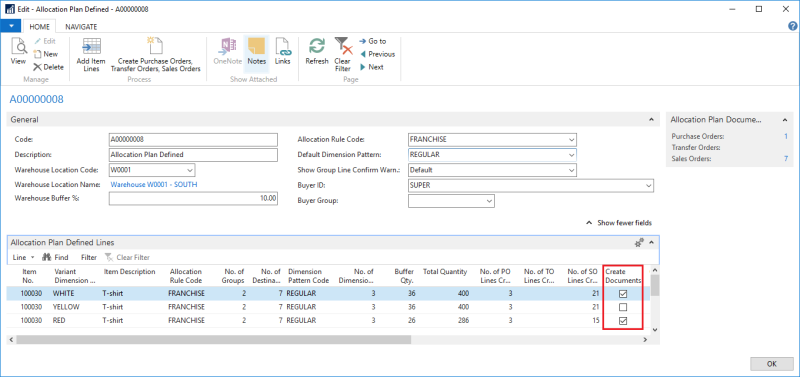Uncheck Create Documents for WHITE row
This screenshot has height=377, width=800.
pos(622,294)
